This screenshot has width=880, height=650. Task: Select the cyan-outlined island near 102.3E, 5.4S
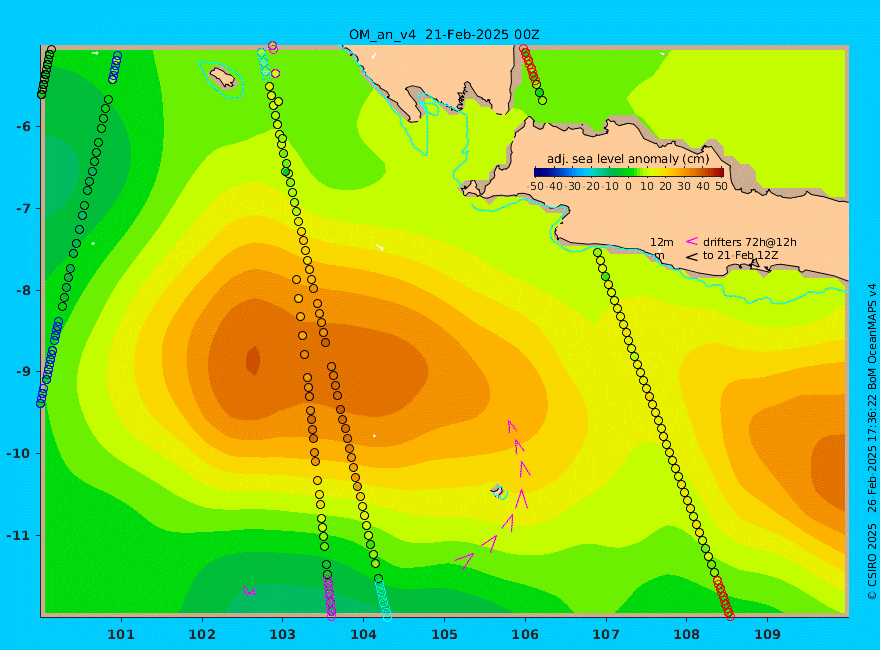click(222, 78)
